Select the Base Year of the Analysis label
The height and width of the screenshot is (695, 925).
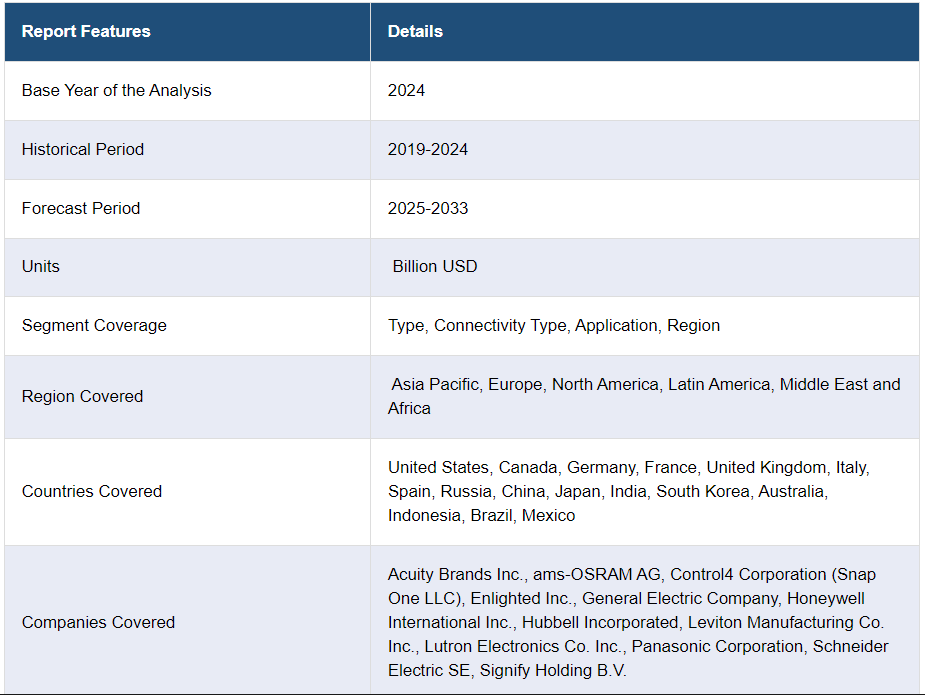tap(116, 90)
